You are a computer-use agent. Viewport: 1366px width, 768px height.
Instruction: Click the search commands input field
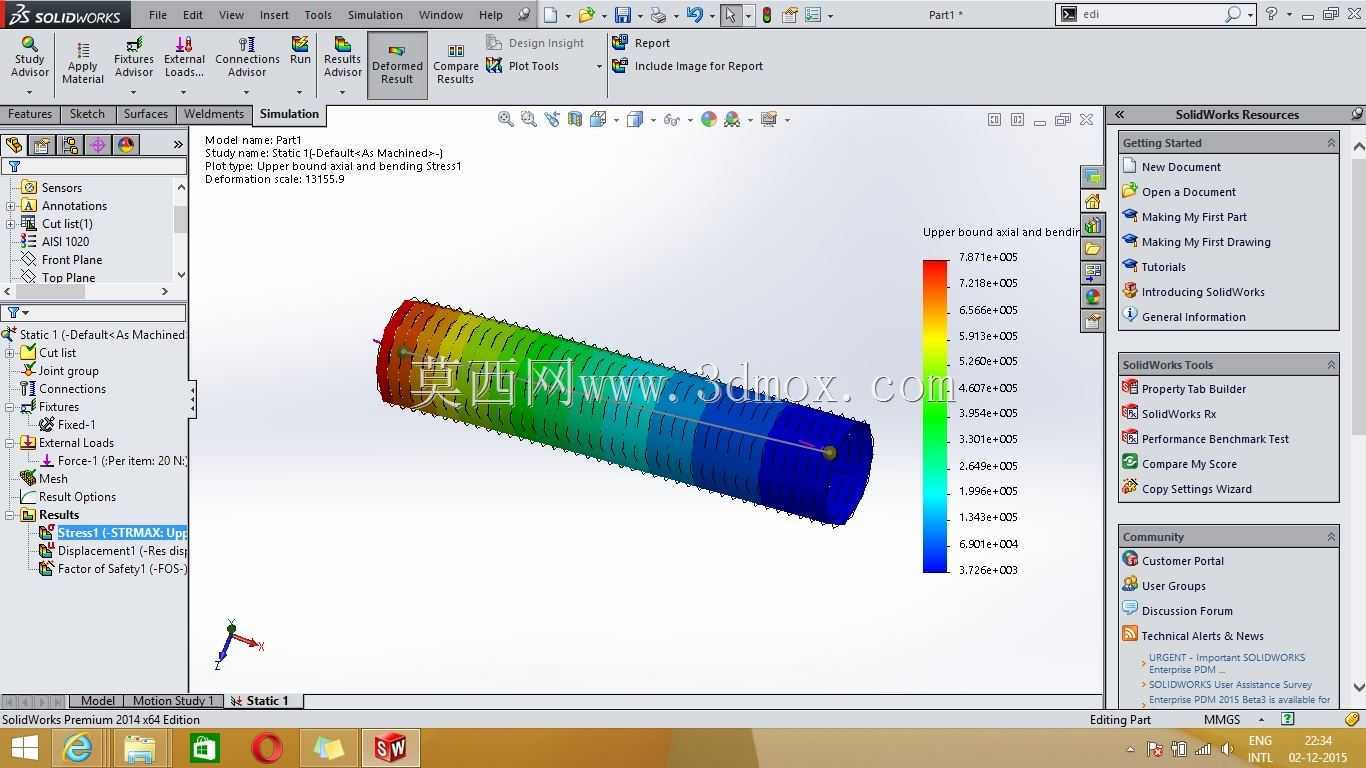point(1150,15)
